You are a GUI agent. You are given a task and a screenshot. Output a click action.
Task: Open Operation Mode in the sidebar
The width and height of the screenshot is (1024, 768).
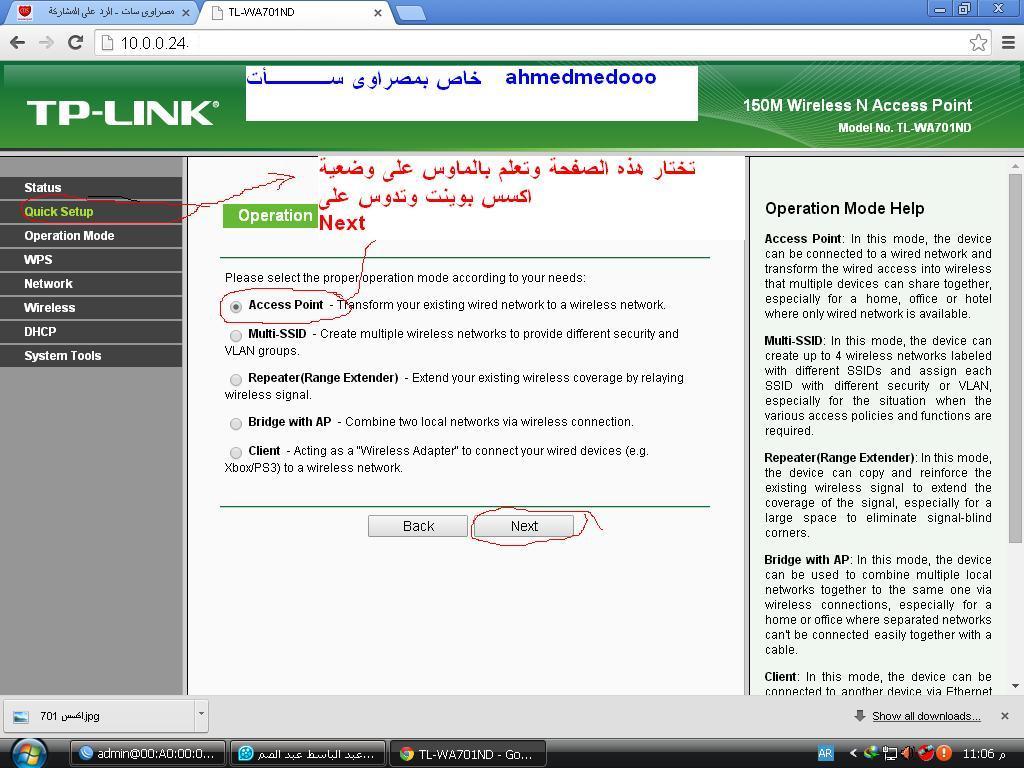tap(91, 236)
